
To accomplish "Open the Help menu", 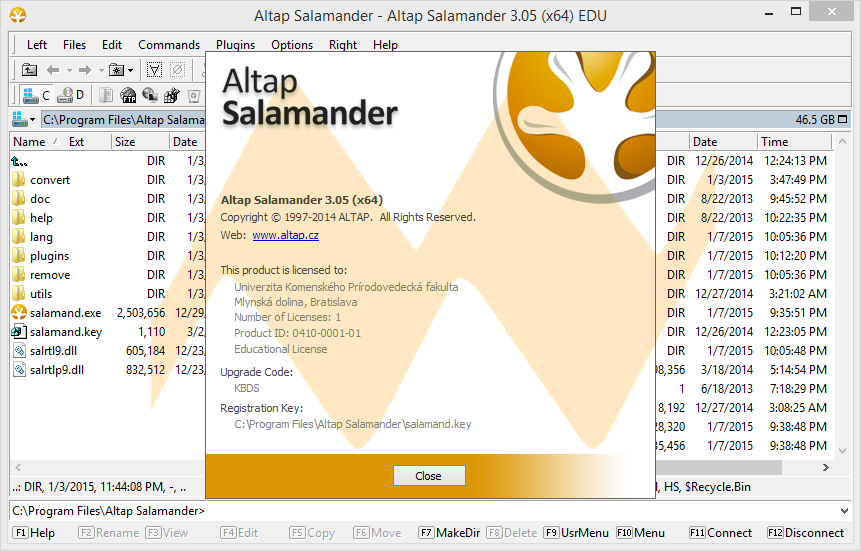I will (385, 44).
